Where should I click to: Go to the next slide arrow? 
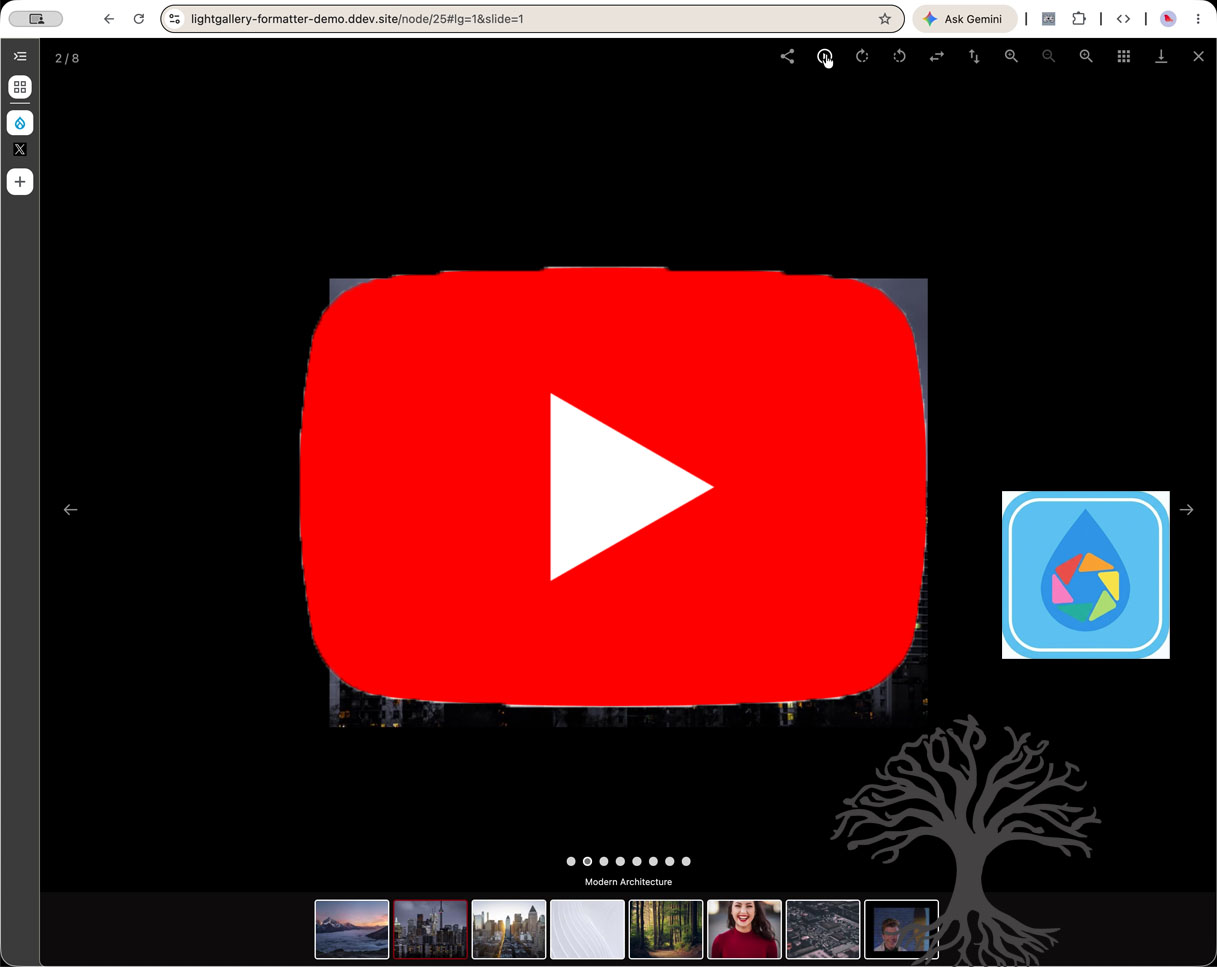[1186, 509]
